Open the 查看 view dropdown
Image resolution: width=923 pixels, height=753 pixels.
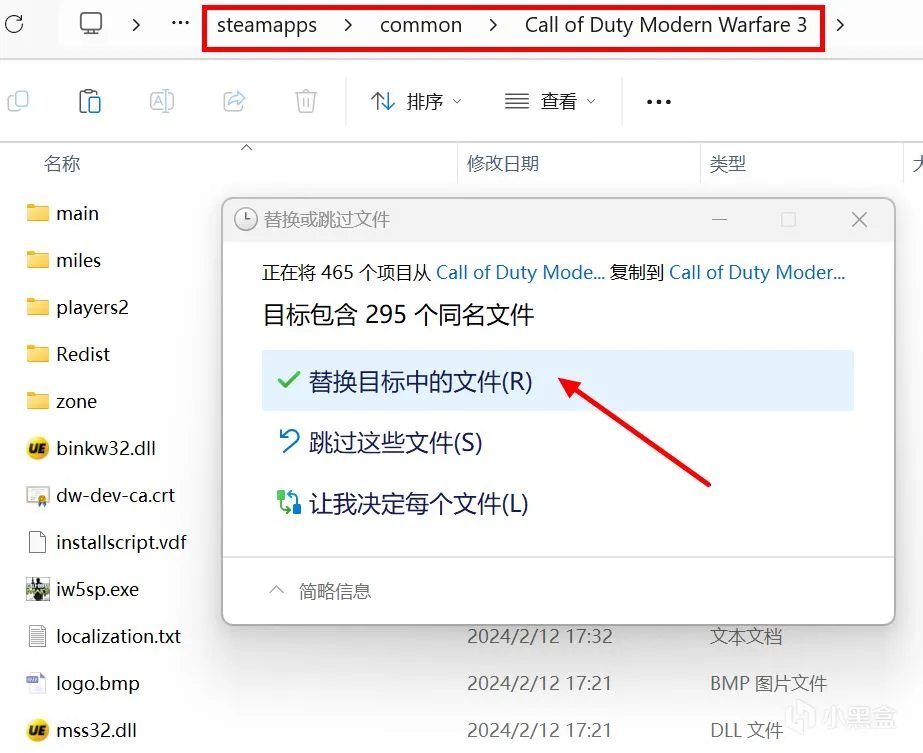coord(550,102)
